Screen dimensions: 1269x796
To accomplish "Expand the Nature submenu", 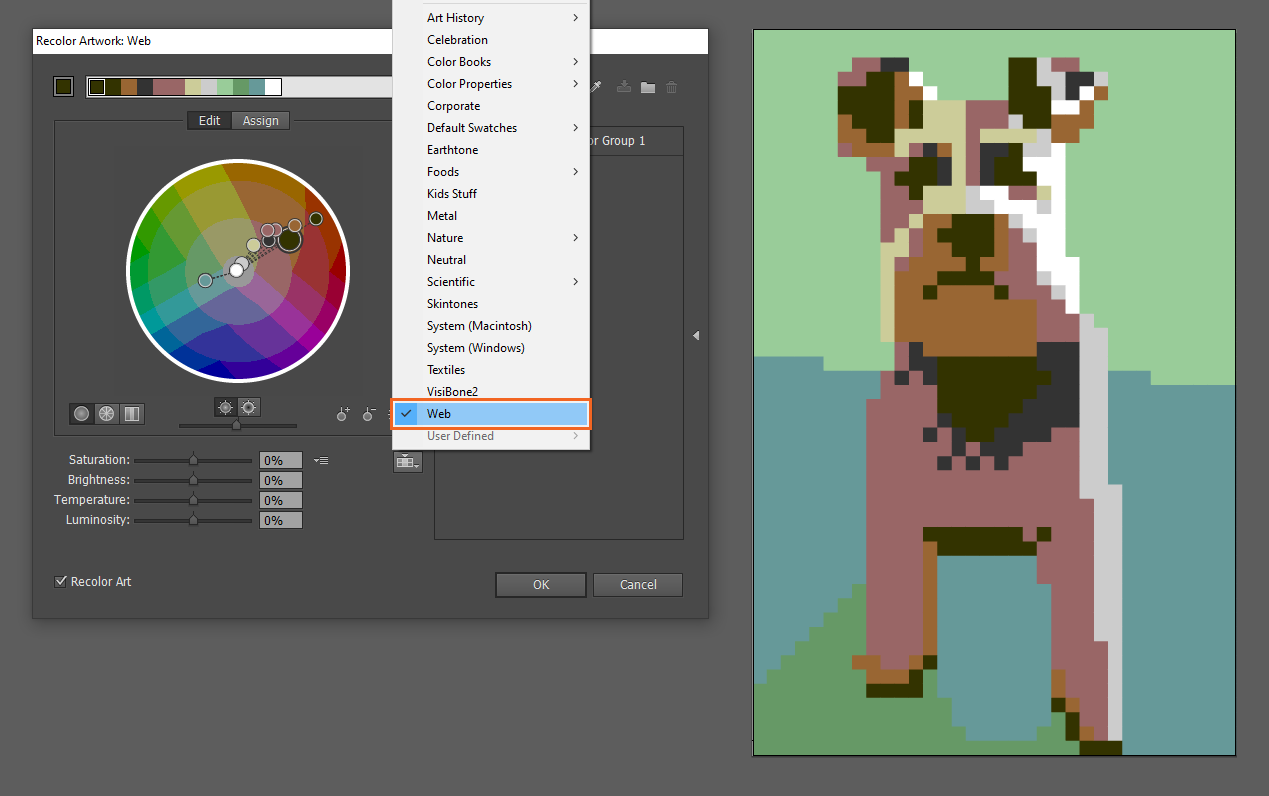I will pos(491,238).
